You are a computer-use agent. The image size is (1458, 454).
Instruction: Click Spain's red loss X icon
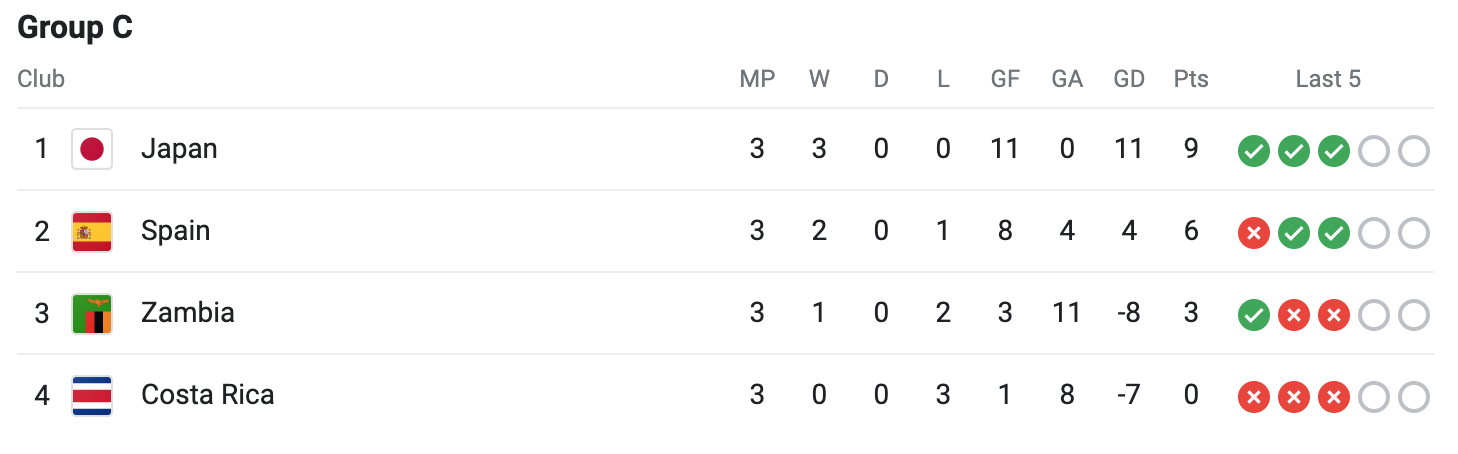pyautogui.click(x=1253, y=234)
